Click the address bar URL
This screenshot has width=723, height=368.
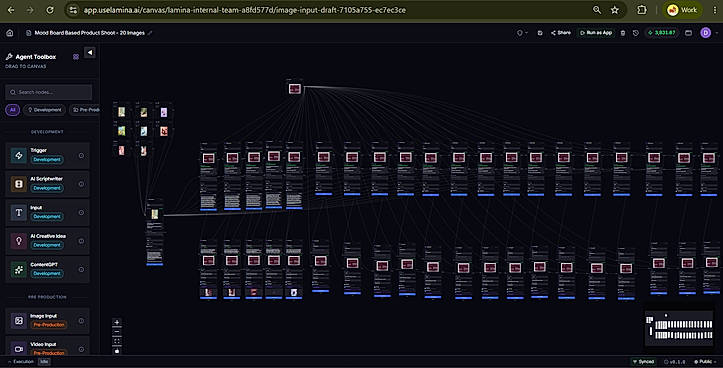[244, 10]
